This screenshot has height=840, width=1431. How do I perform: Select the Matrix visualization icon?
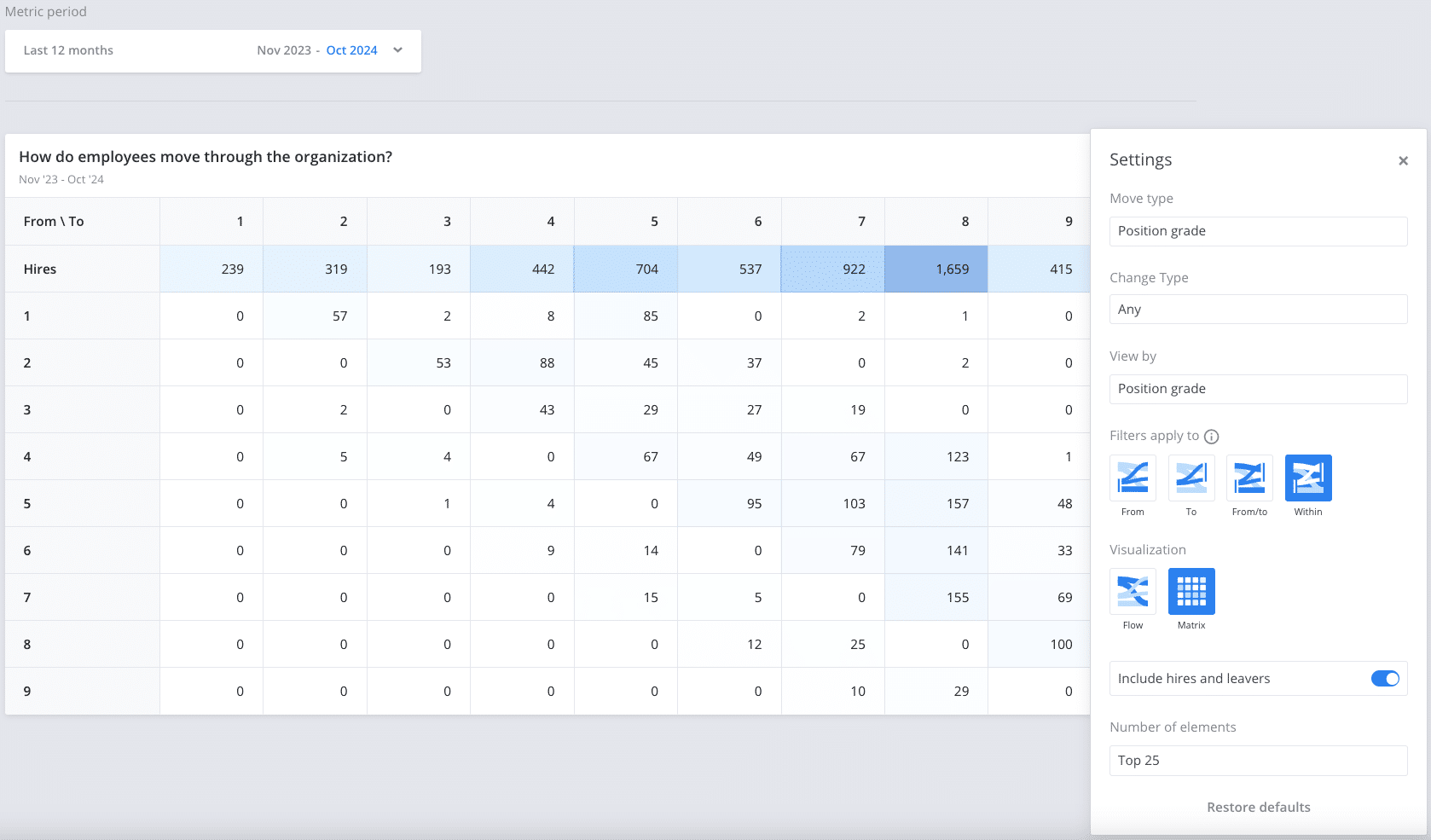coord(1191,590)
